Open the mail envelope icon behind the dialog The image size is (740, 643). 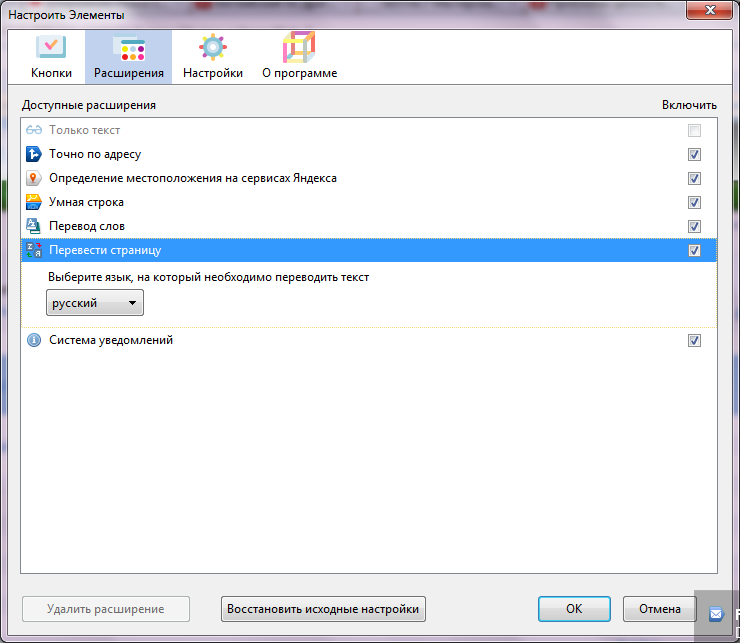(x=716, y=614)
